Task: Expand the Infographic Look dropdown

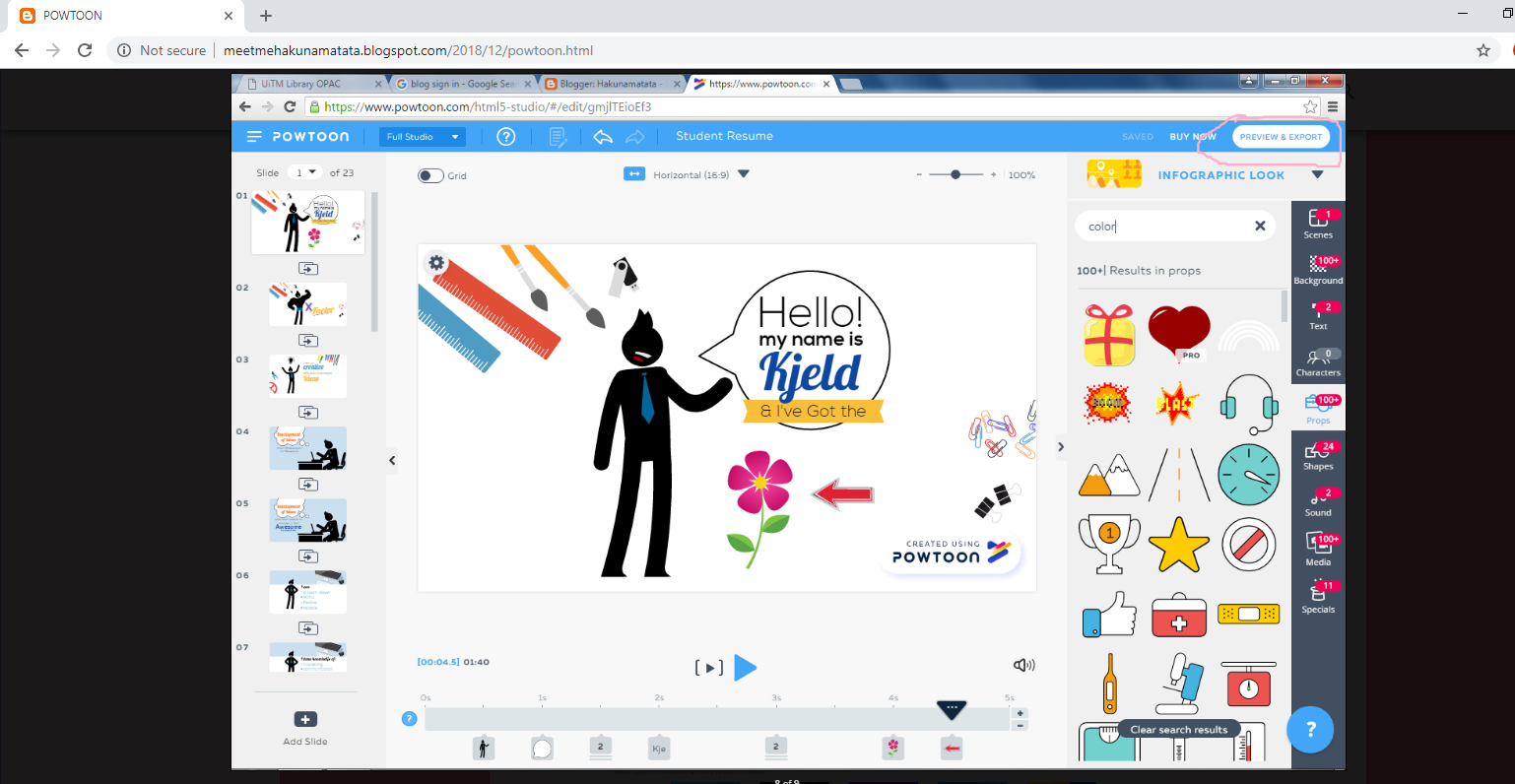Action: point(1317,175)
